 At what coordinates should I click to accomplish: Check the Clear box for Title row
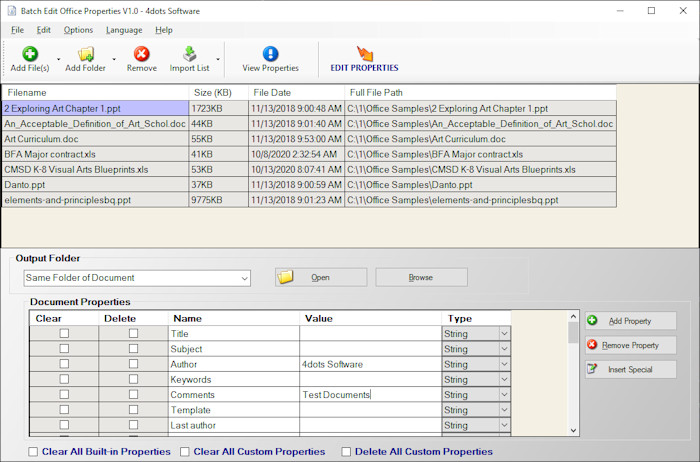[x=64, y=334]
